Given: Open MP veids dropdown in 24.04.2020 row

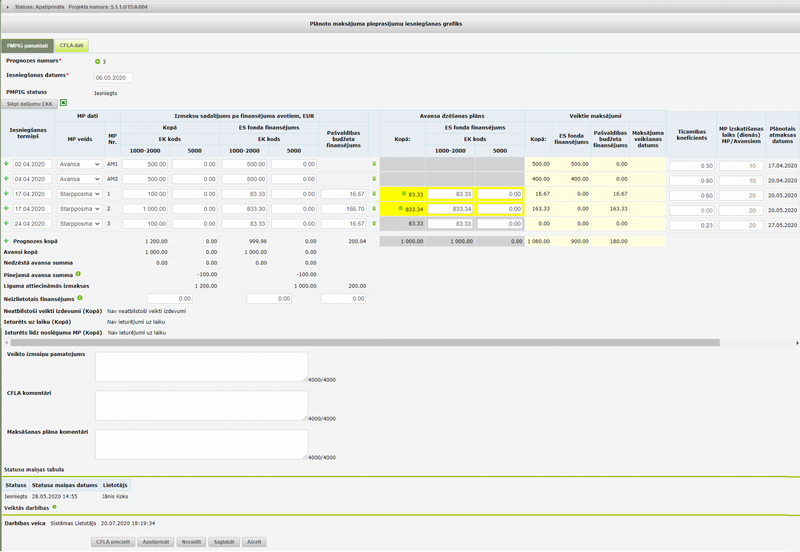Looking at the screenshot, I should pos(79,224).
